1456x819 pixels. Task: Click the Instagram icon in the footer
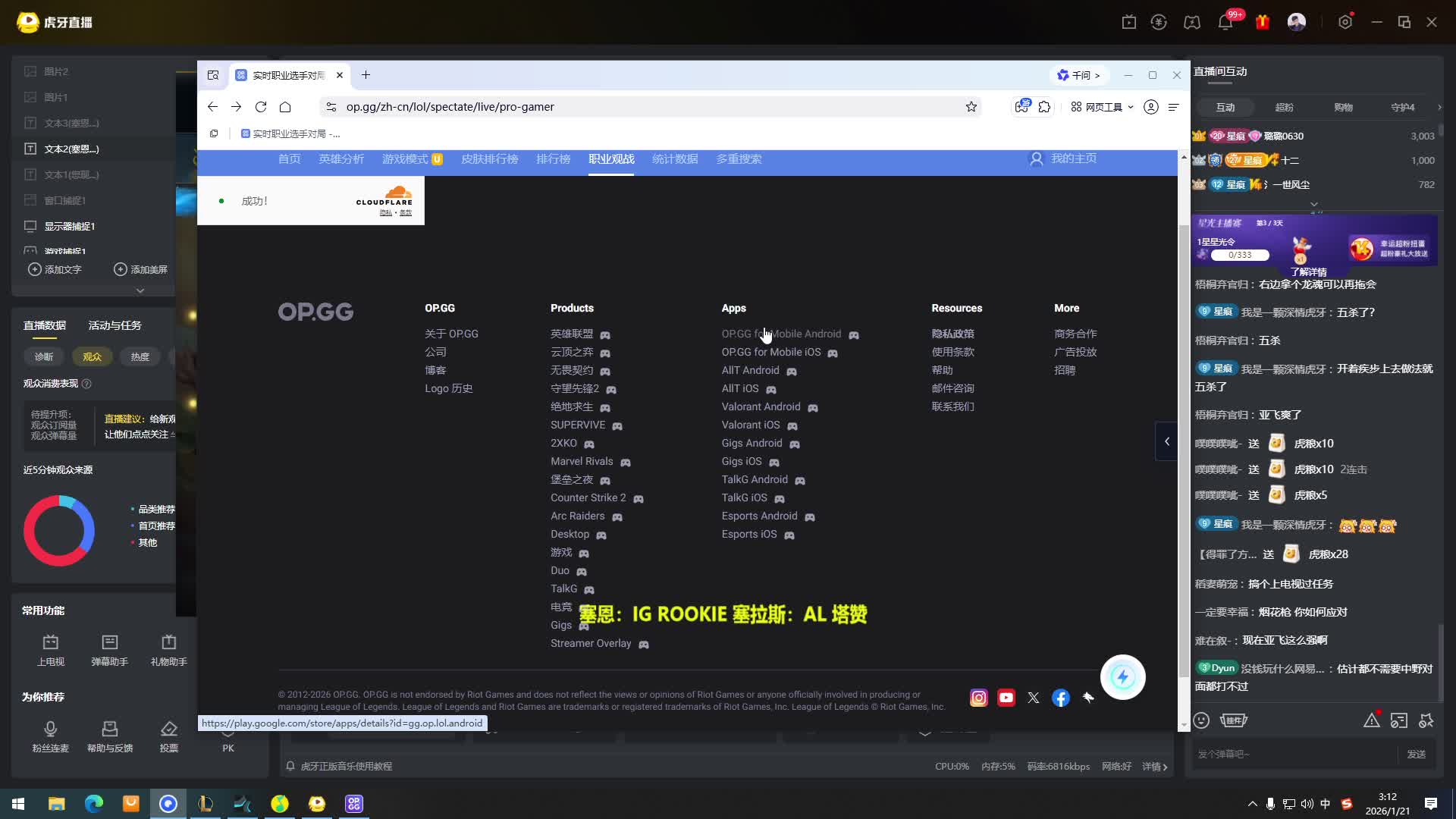coord(978,698)
